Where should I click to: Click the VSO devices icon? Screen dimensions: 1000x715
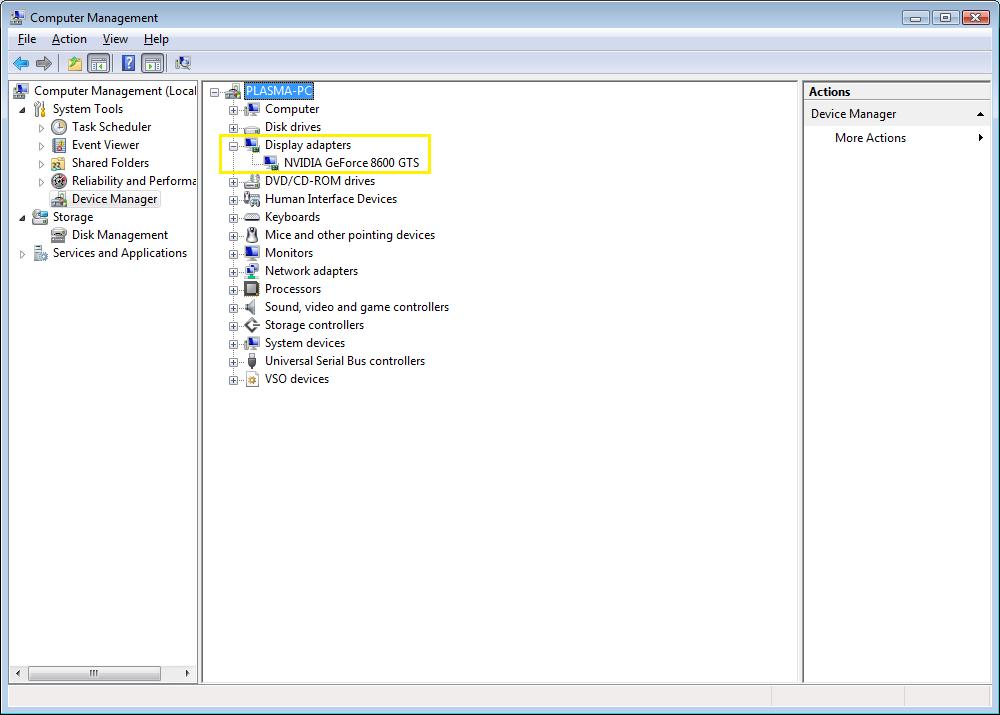(x=252, y=380)
